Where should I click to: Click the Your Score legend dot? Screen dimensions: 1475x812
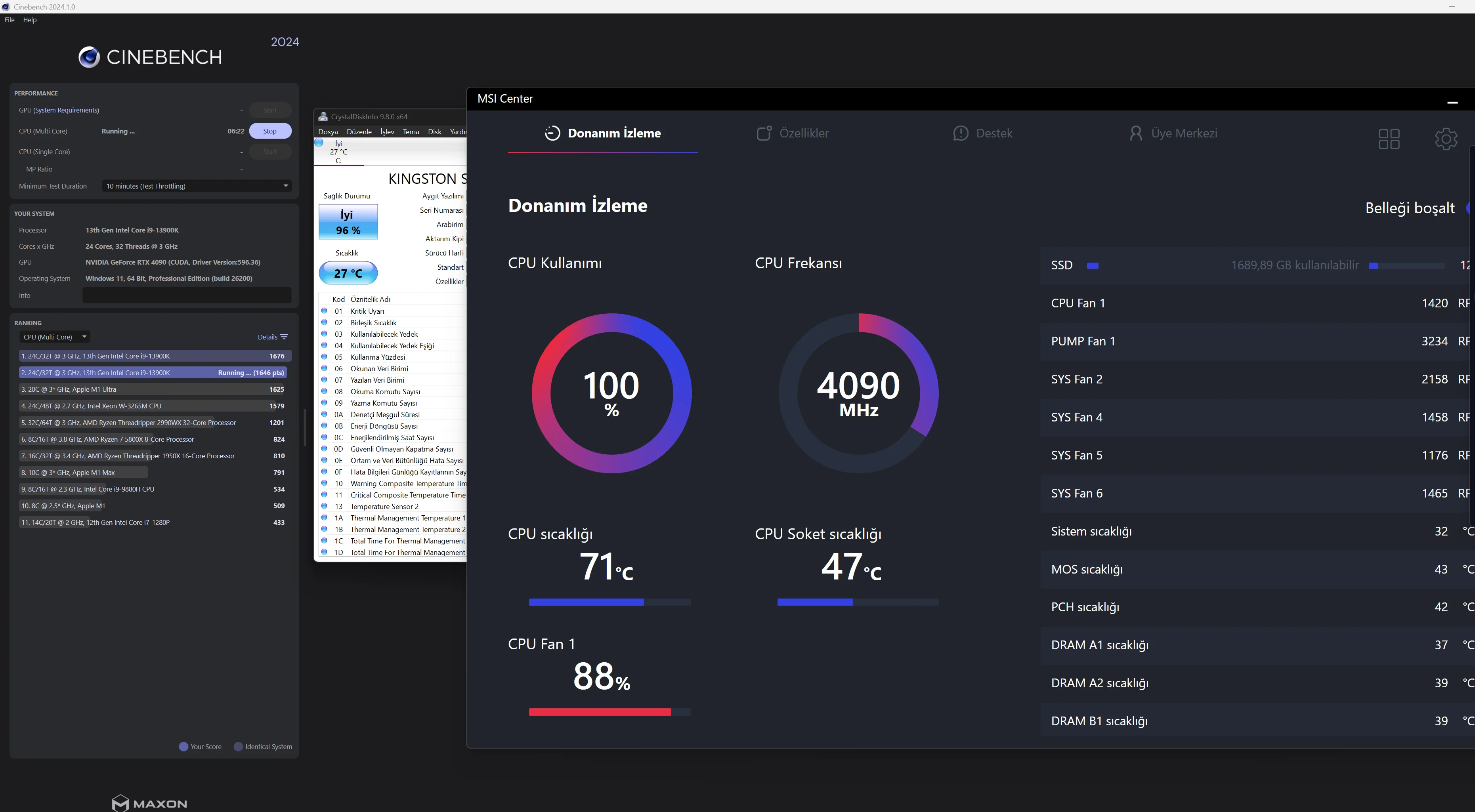[x=184, y=747]
